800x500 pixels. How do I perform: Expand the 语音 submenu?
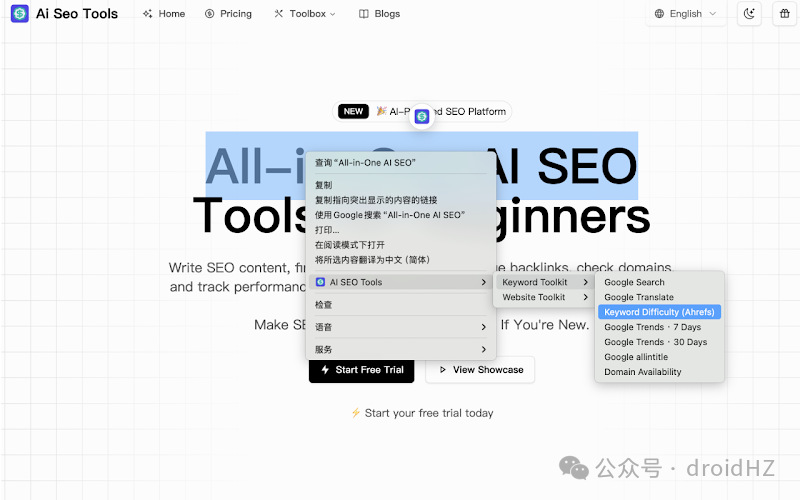pyautogui.click(x=402, y=327)
